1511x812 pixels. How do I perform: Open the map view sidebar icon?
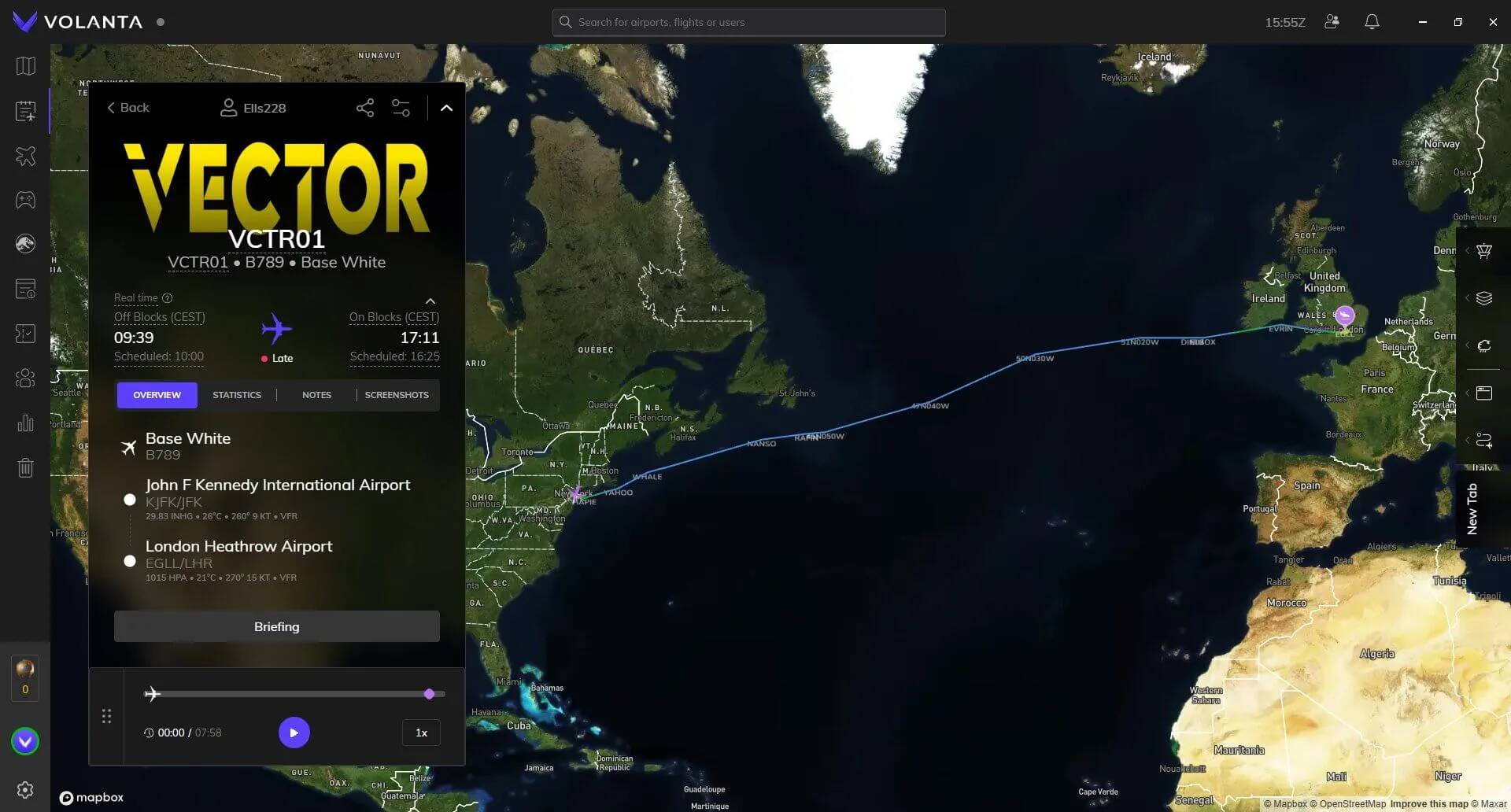(25, 66)
